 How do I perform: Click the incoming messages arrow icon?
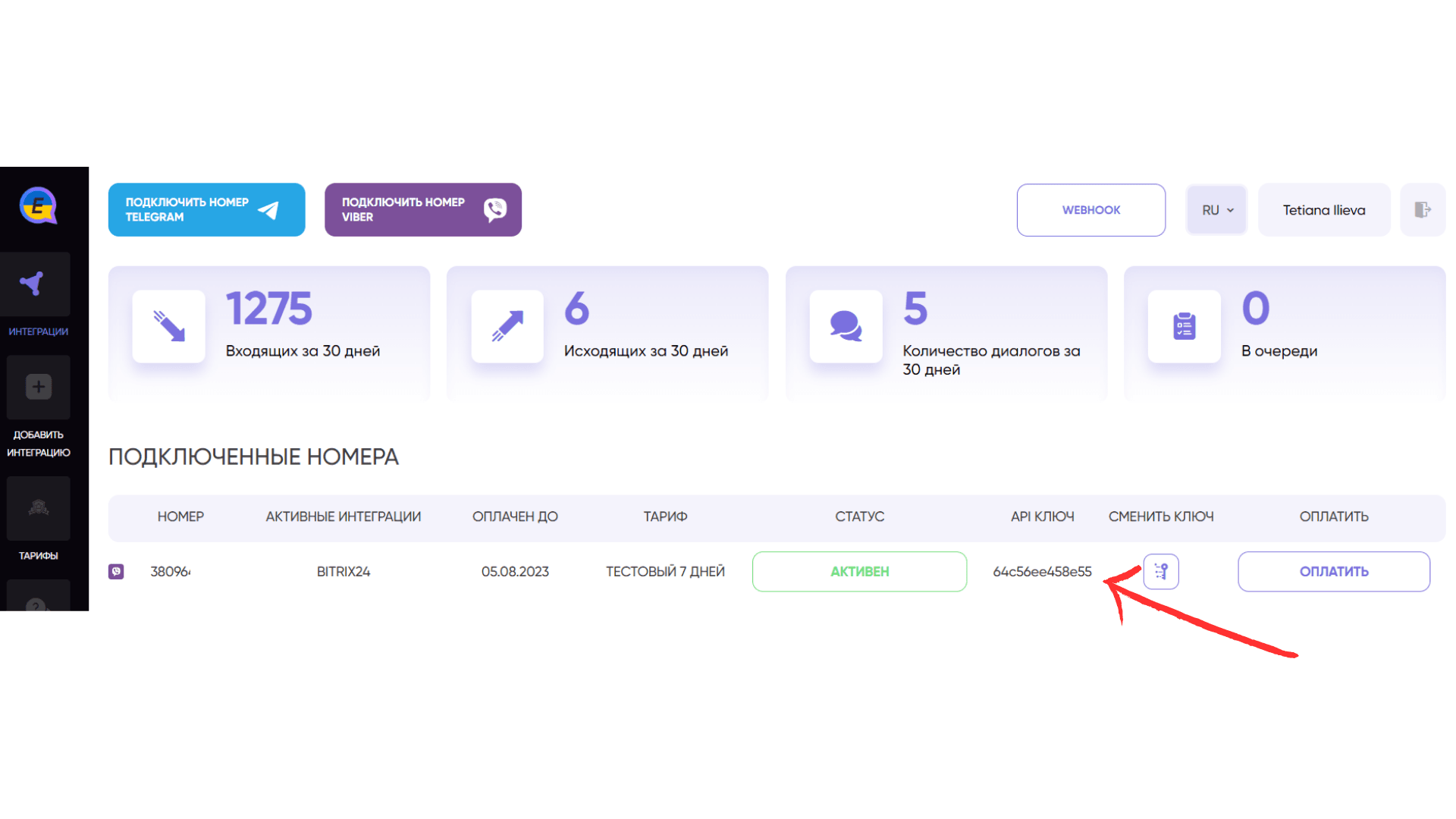[x=168, y=326]
